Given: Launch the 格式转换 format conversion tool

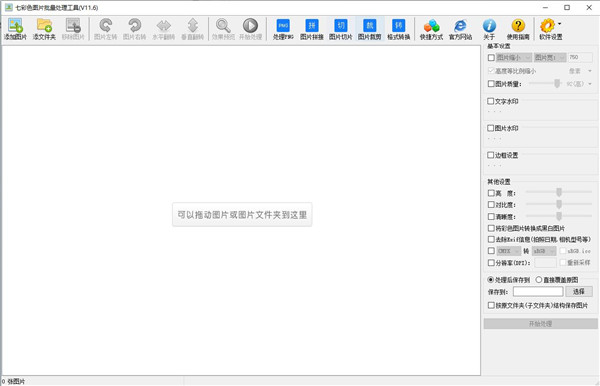Looking at the screenshot, I should pyautogui.click(x=398, y=29).
